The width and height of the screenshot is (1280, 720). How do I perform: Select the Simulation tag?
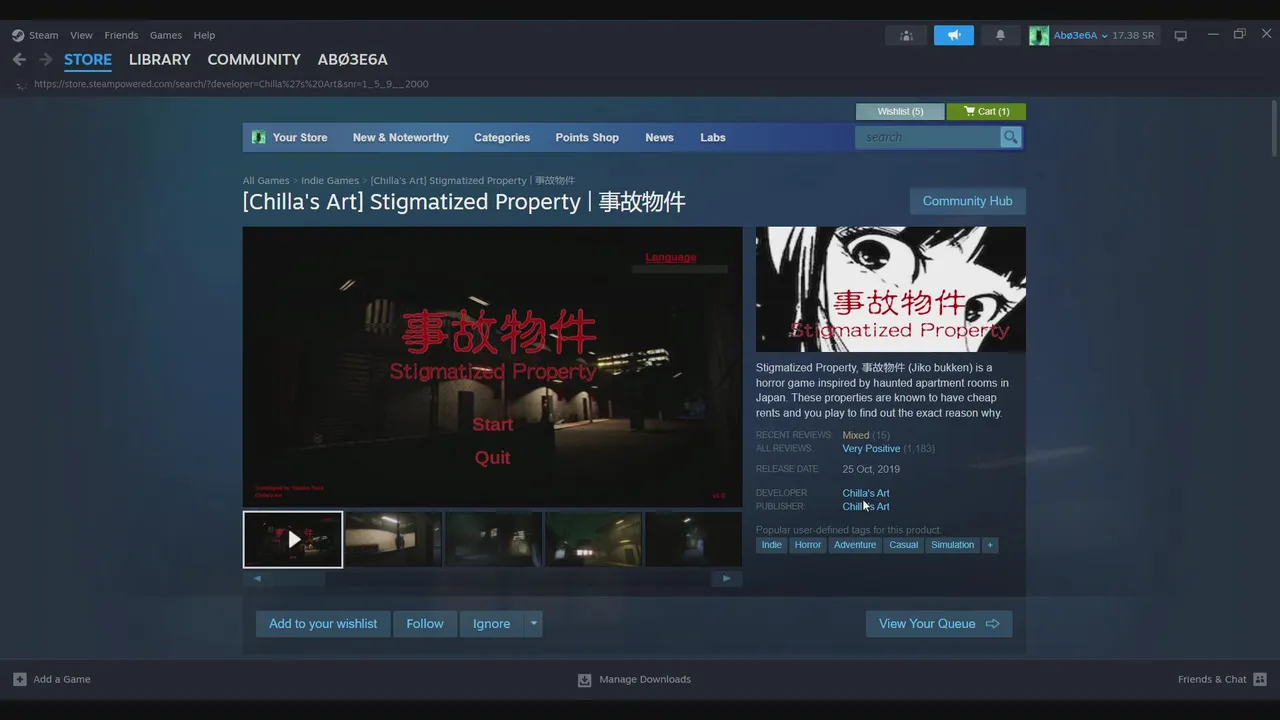coord(952,545)
